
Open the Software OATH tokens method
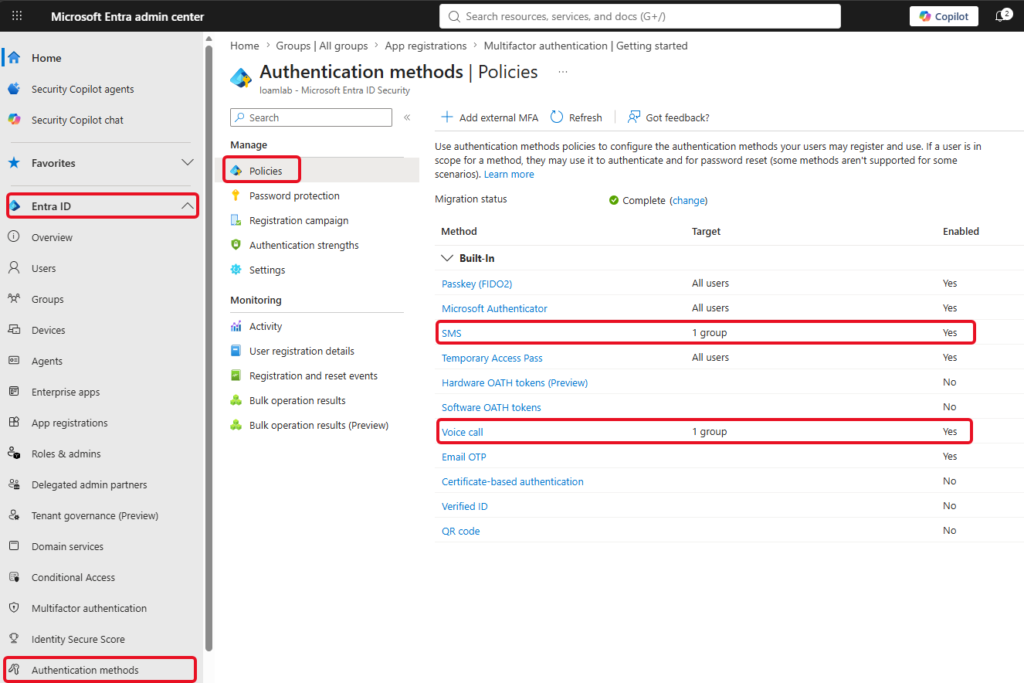[491, 407]
